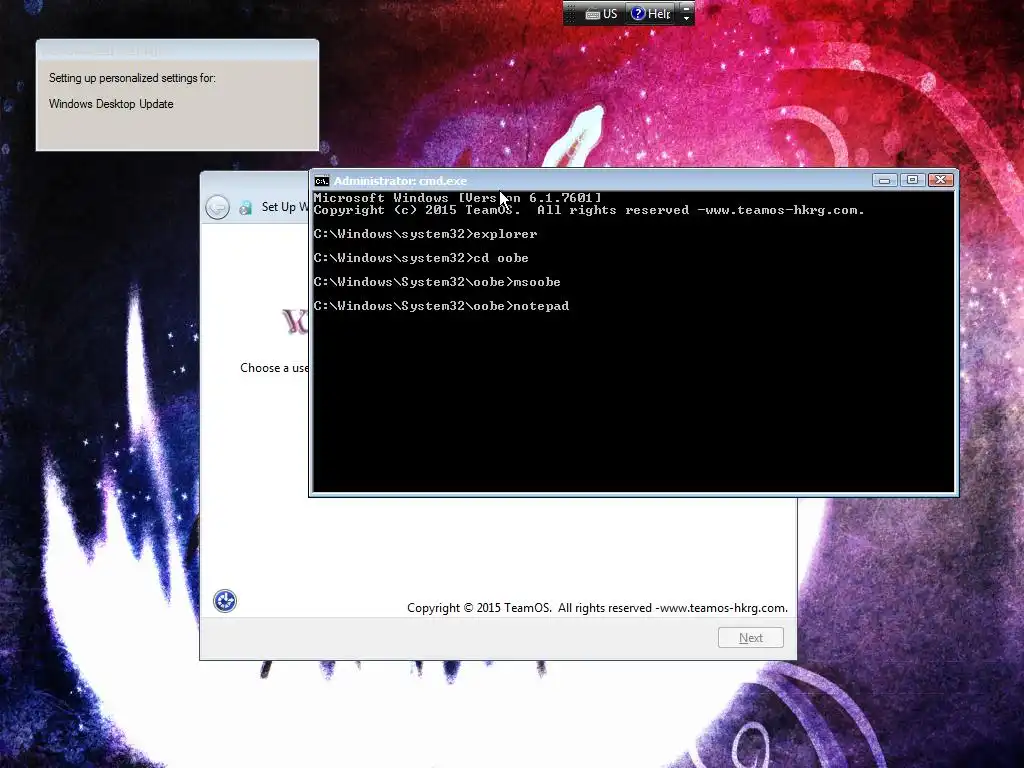Image resolution: width=1024 pixels, height=768 pixels.
Task: Open language bar options dropdown arrow
Action: 686,18
